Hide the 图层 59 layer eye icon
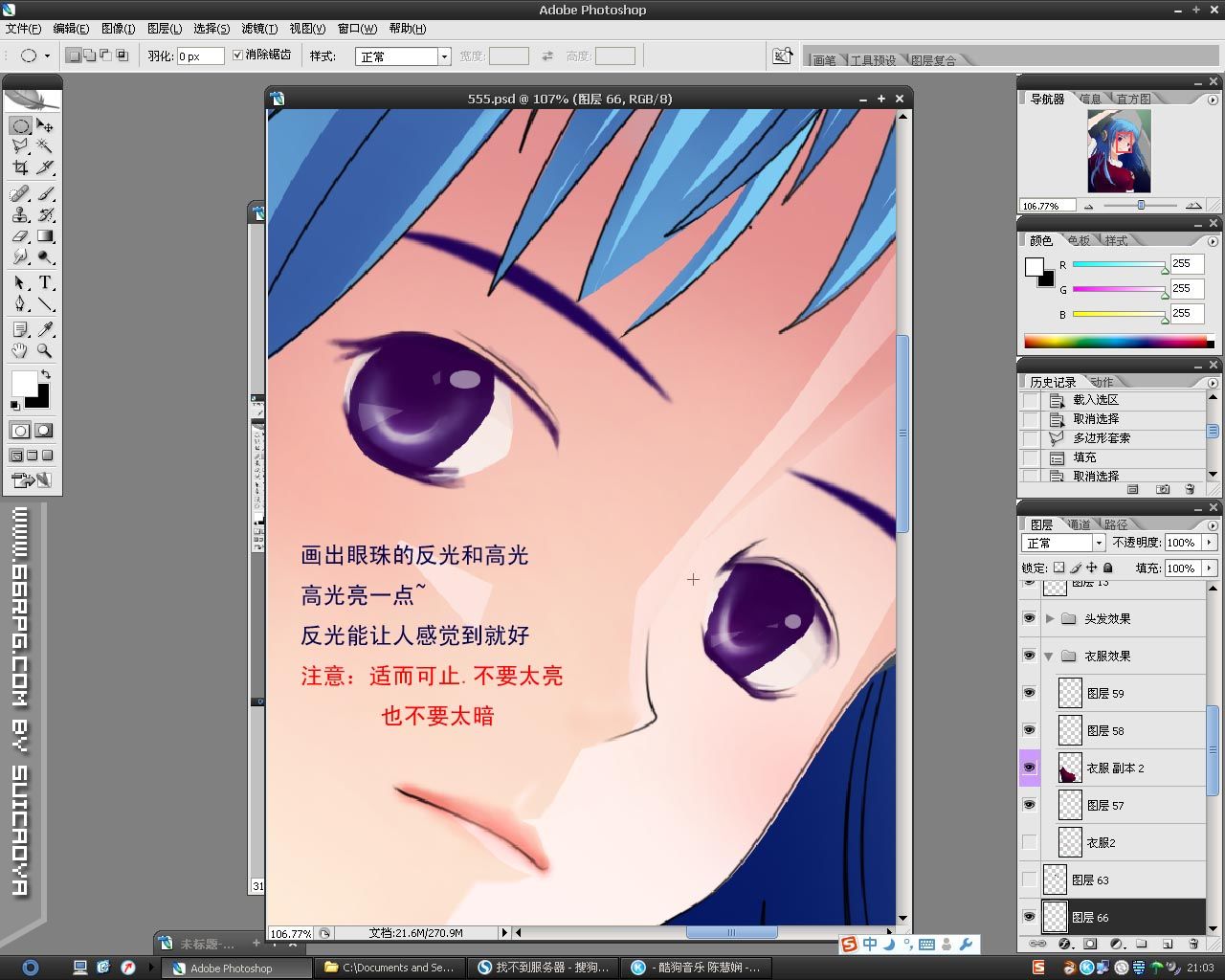1225x980 pixels. [x=1029, y=693]
